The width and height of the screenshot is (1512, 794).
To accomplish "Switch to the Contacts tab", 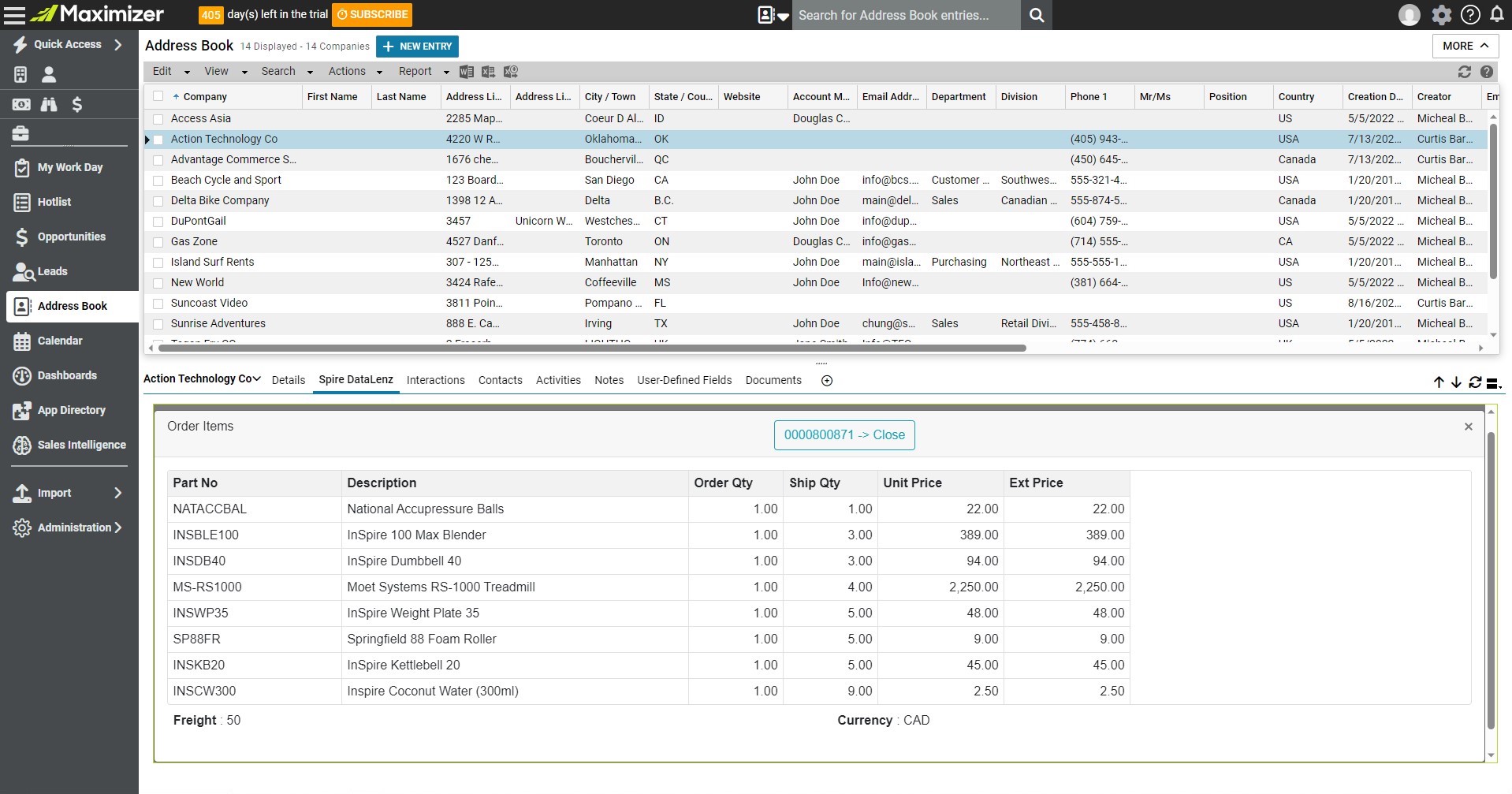I will pos(500,380).
